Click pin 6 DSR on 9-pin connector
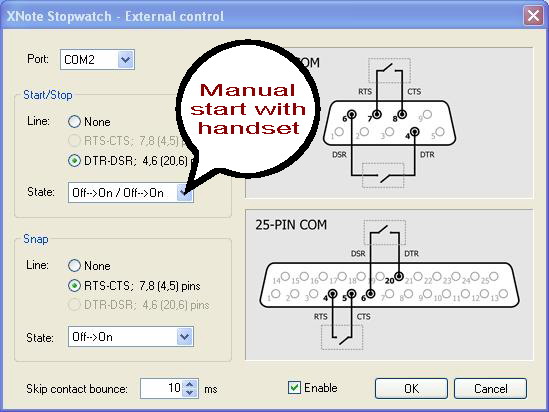 pyautogui.click(x=352, y=114)
